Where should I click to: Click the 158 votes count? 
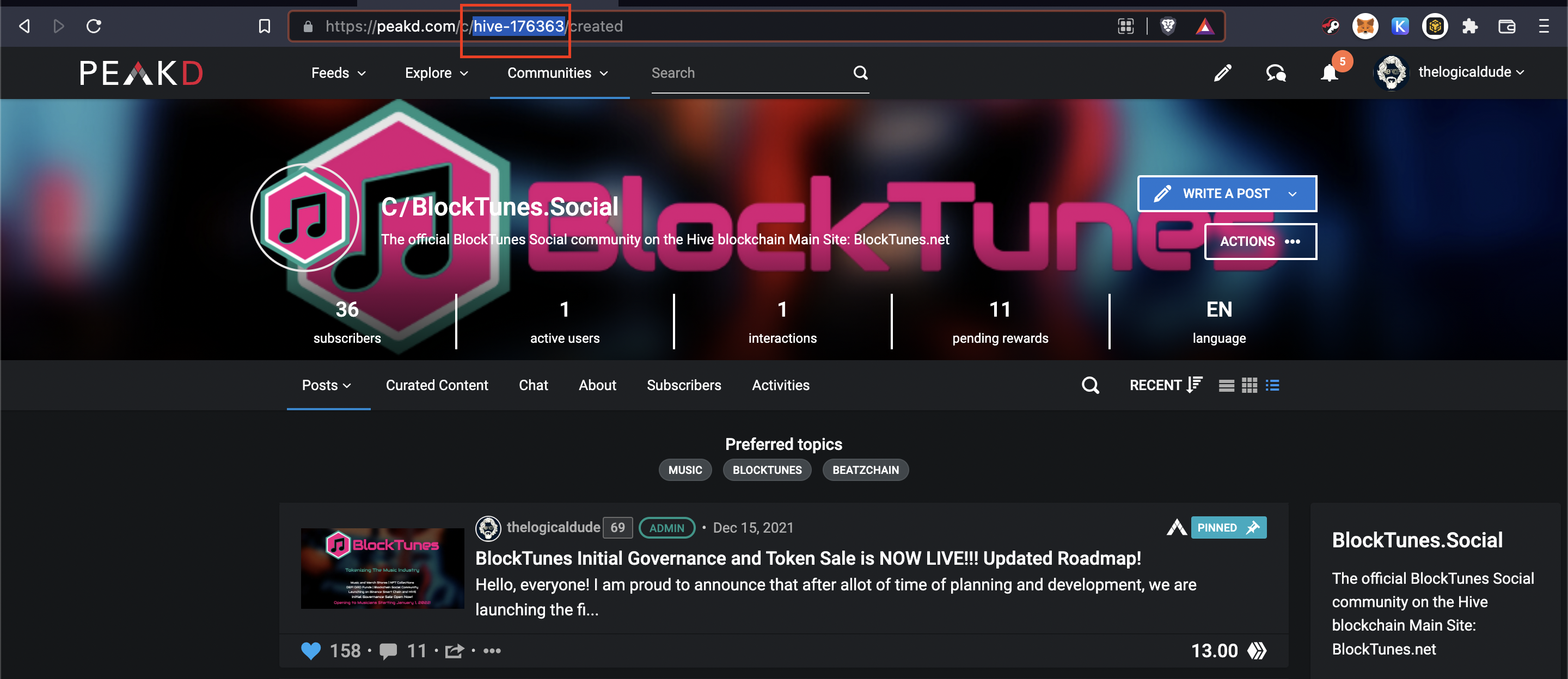345,651
